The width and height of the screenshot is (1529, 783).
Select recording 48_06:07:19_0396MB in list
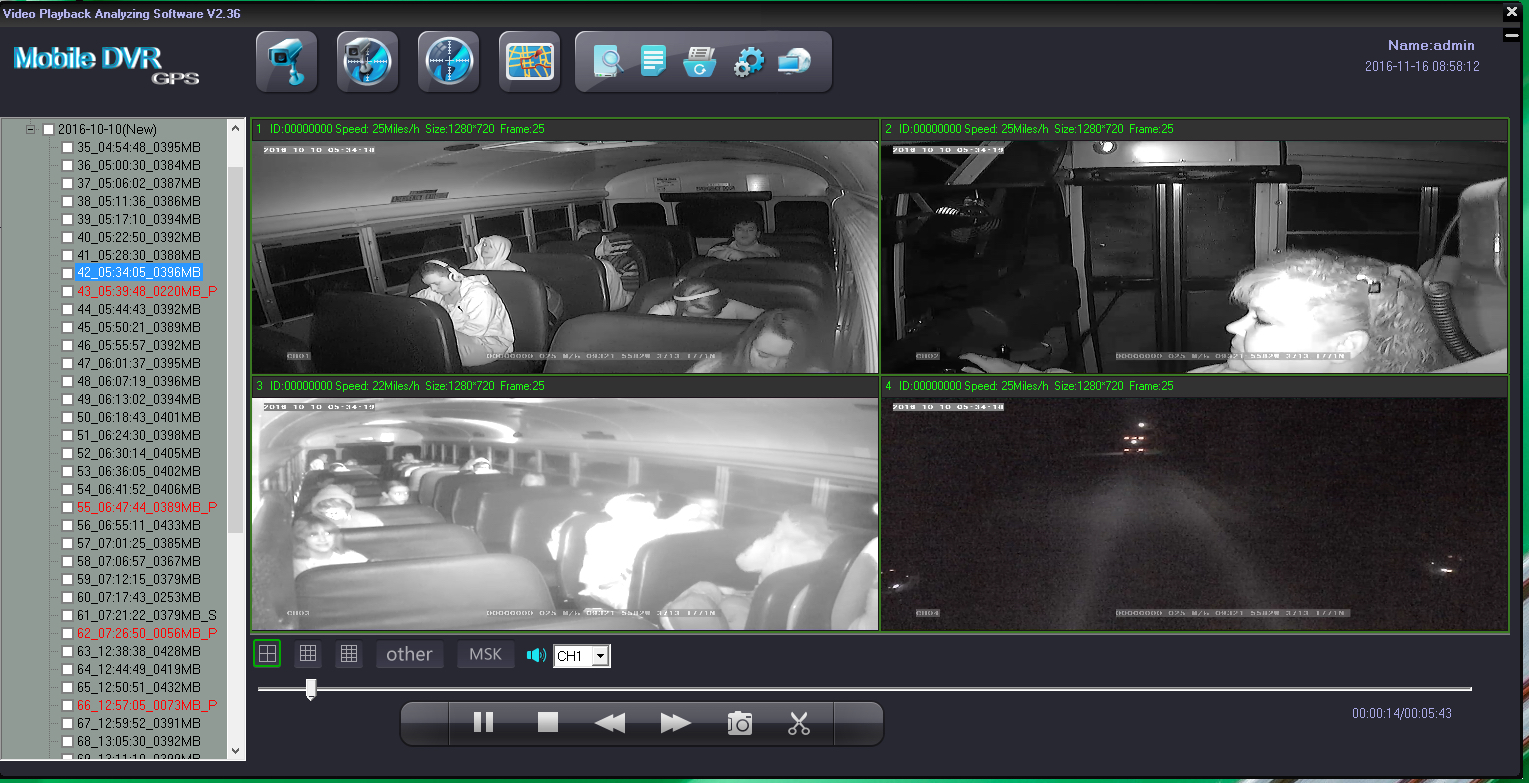tap(139, 382)
